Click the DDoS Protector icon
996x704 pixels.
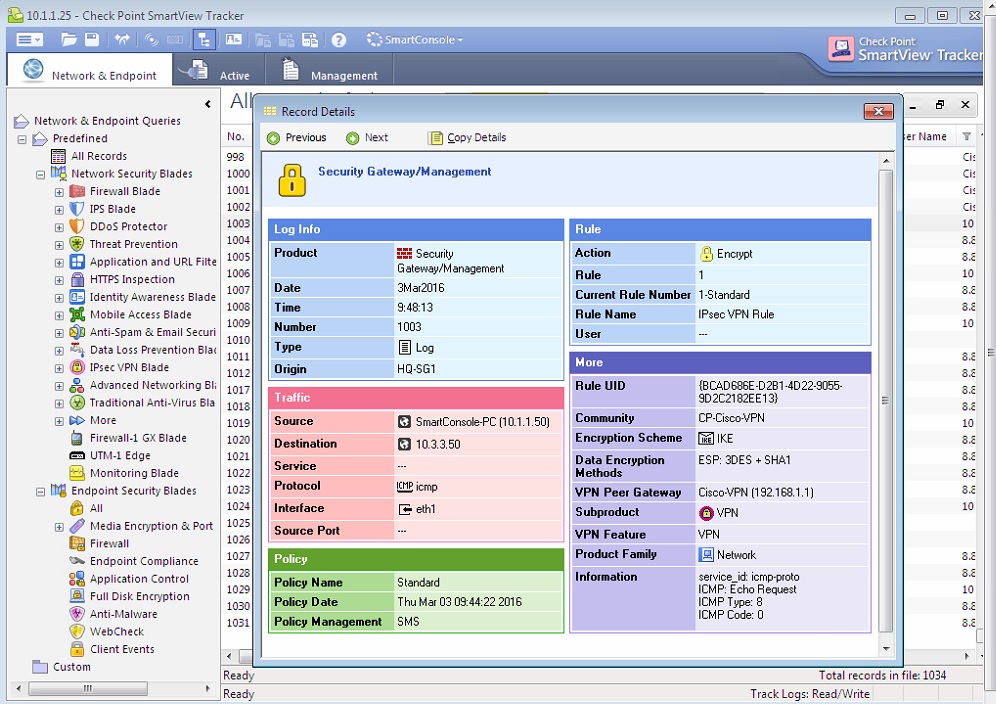[x=77, y=226]
